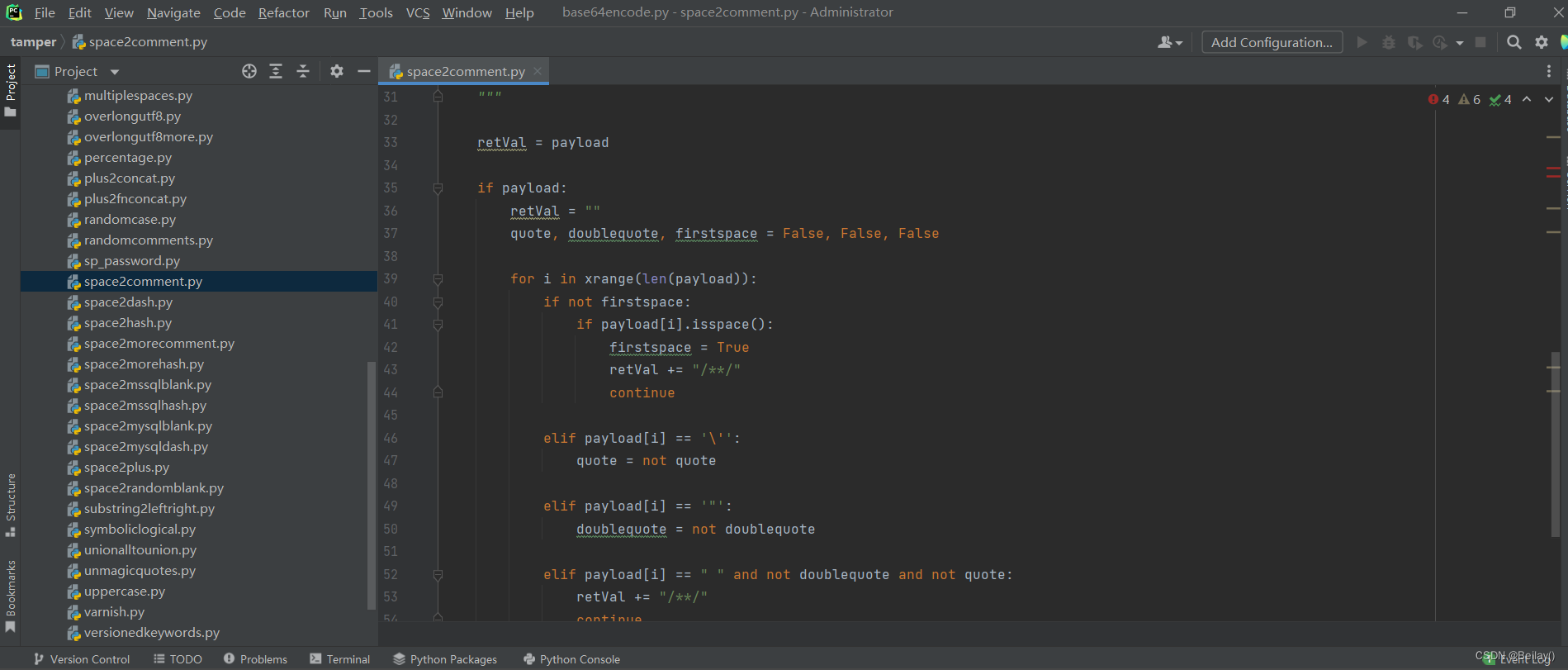Click the Search Everywhere magnifier icon

(x=1514, y=42)
